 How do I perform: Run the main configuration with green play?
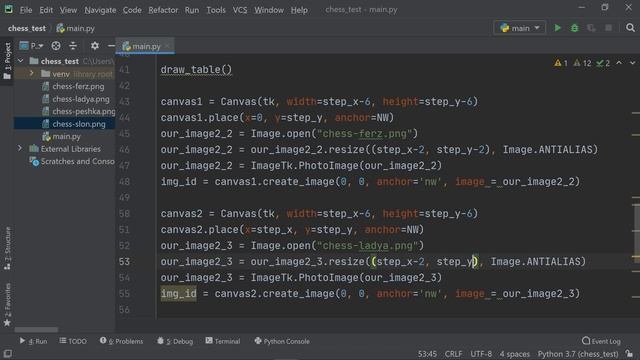(557, 28)
